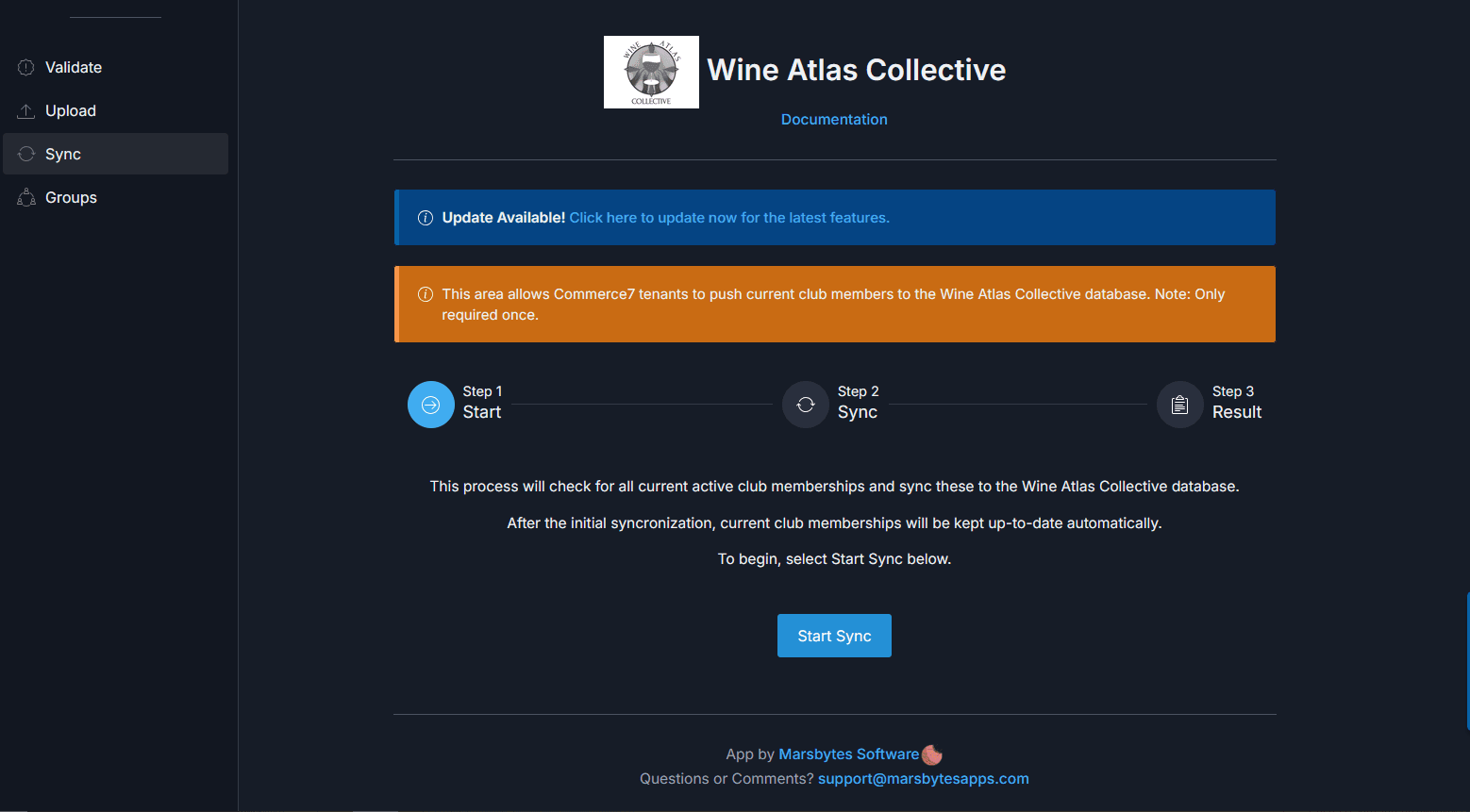Click the info icon in the orange Commerce7 banner
This screenshot has width=1470, height=812.
(426, 294)
